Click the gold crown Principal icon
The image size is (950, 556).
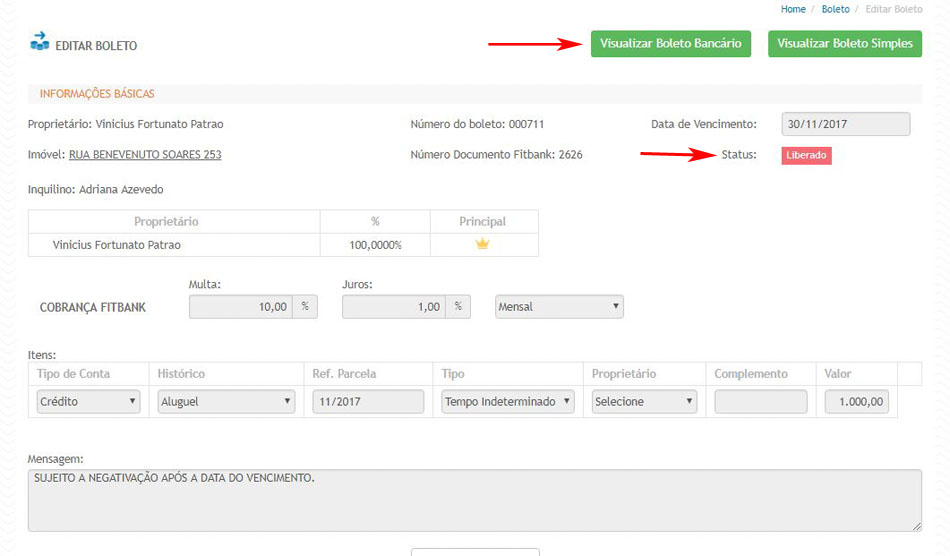coord(482,244)
